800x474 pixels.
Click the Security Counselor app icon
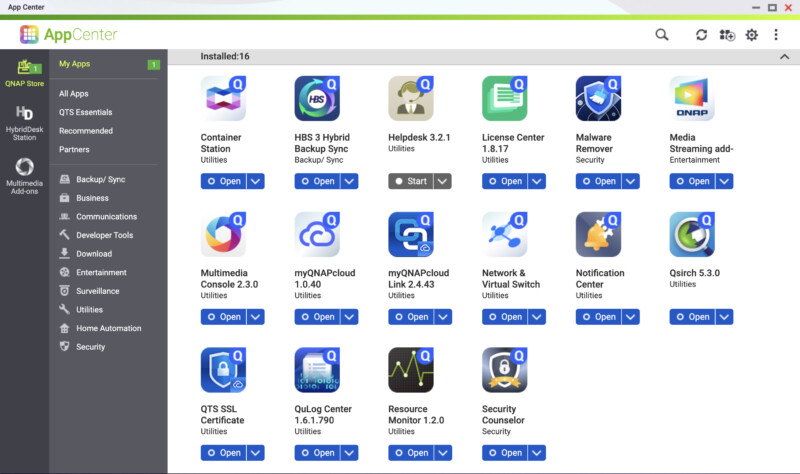coord(505,370)
